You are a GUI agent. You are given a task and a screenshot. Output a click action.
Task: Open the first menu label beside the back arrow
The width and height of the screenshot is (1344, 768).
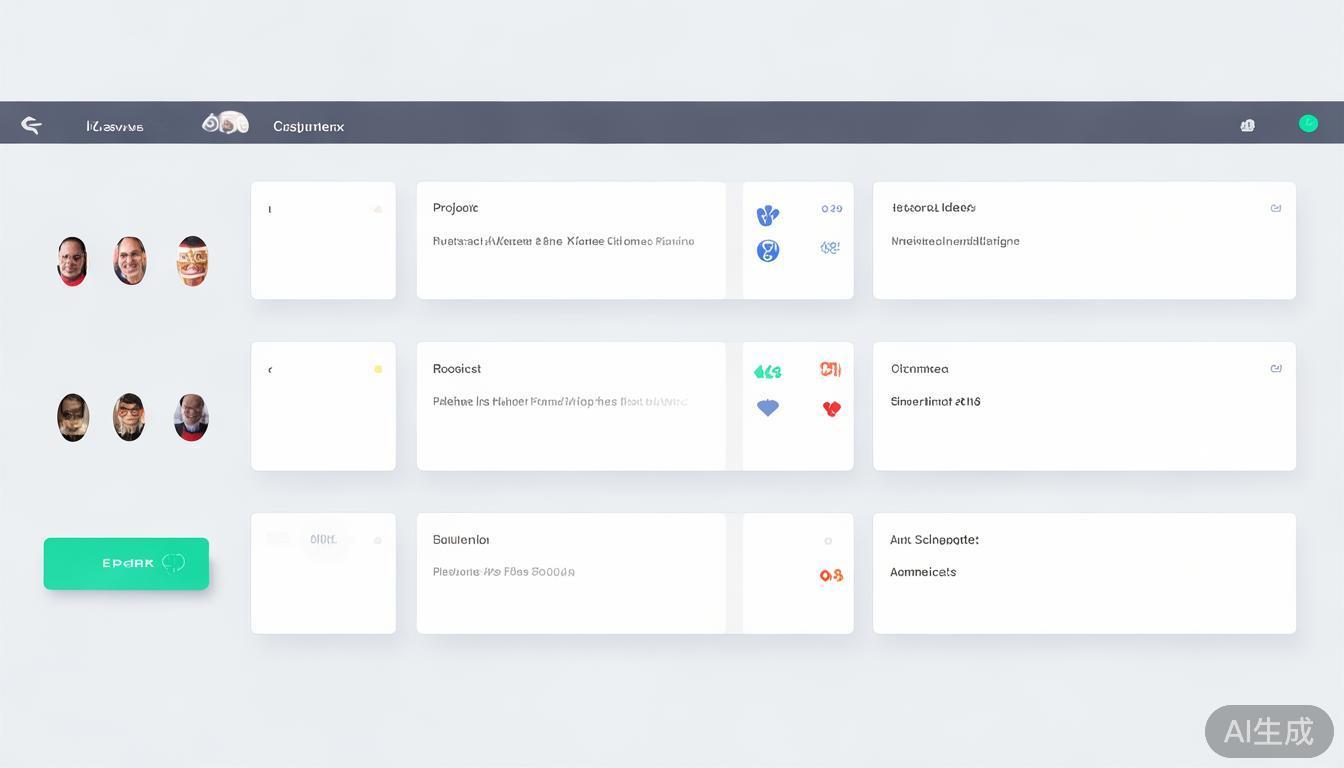115,127
